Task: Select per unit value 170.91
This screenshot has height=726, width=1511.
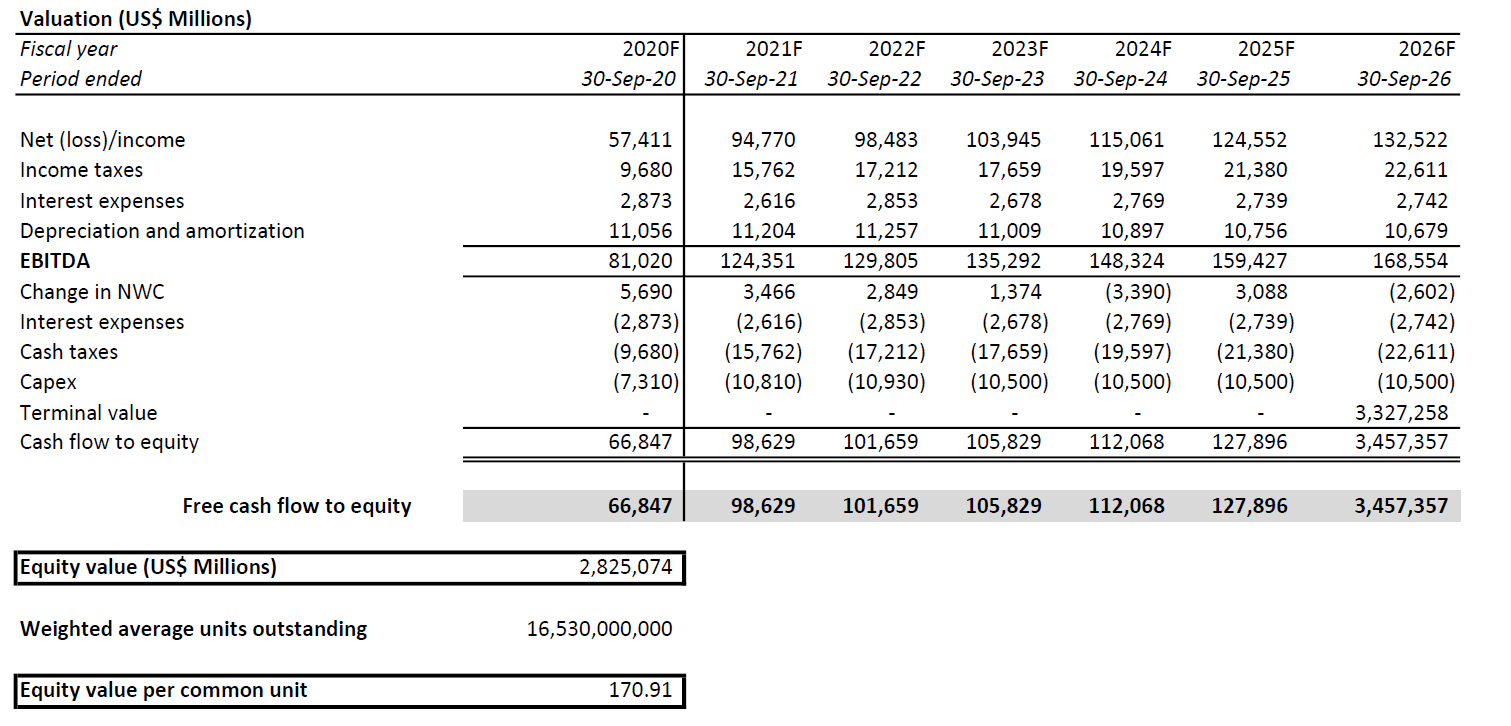Action: (x=641, y=690)
